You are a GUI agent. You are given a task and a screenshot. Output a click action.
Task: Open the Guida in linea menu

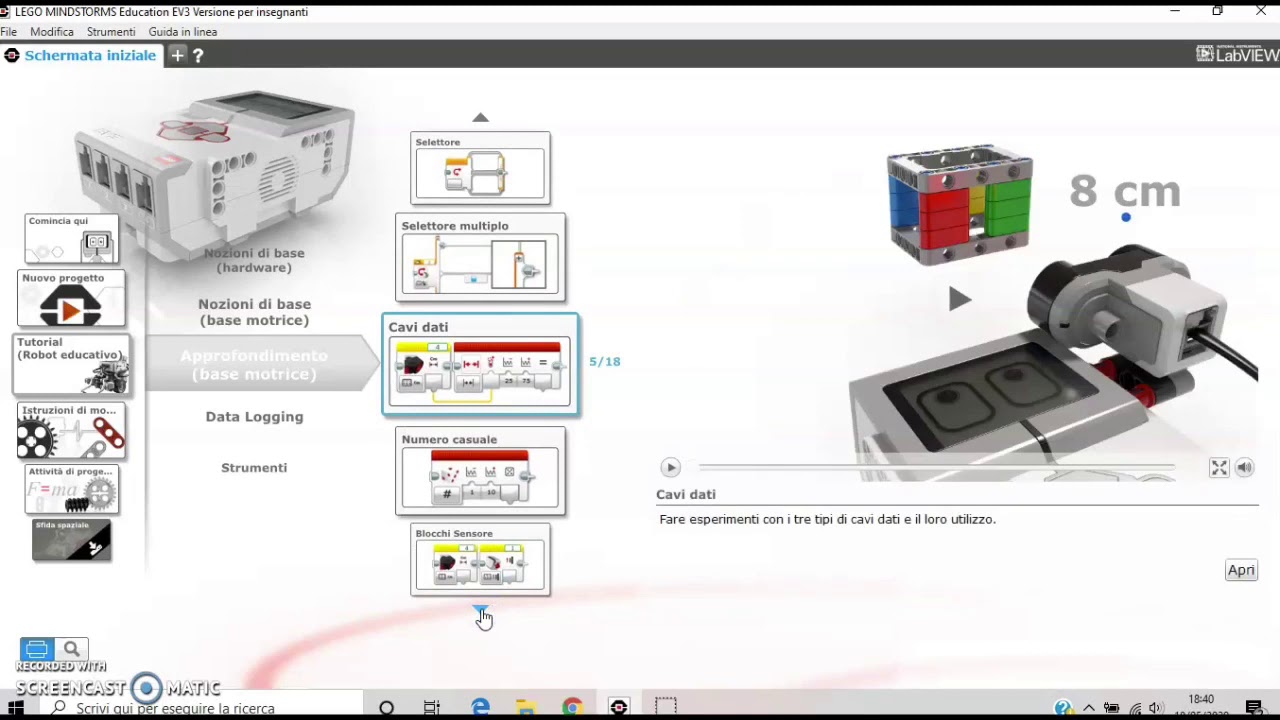(x=183, y=32)
